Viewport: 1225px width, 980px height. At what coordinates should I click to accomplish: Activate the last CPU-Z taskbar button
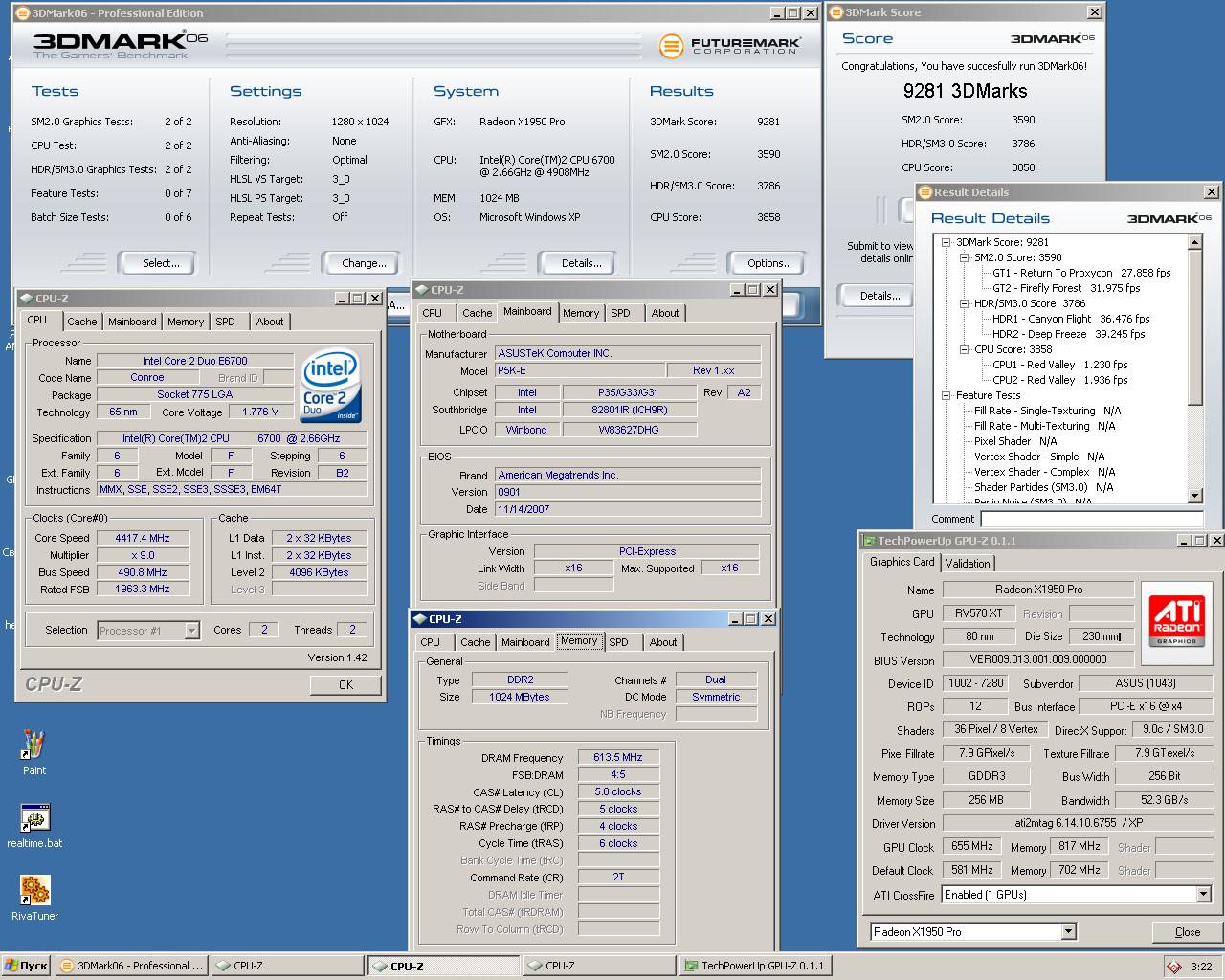(x=599, y=966)
